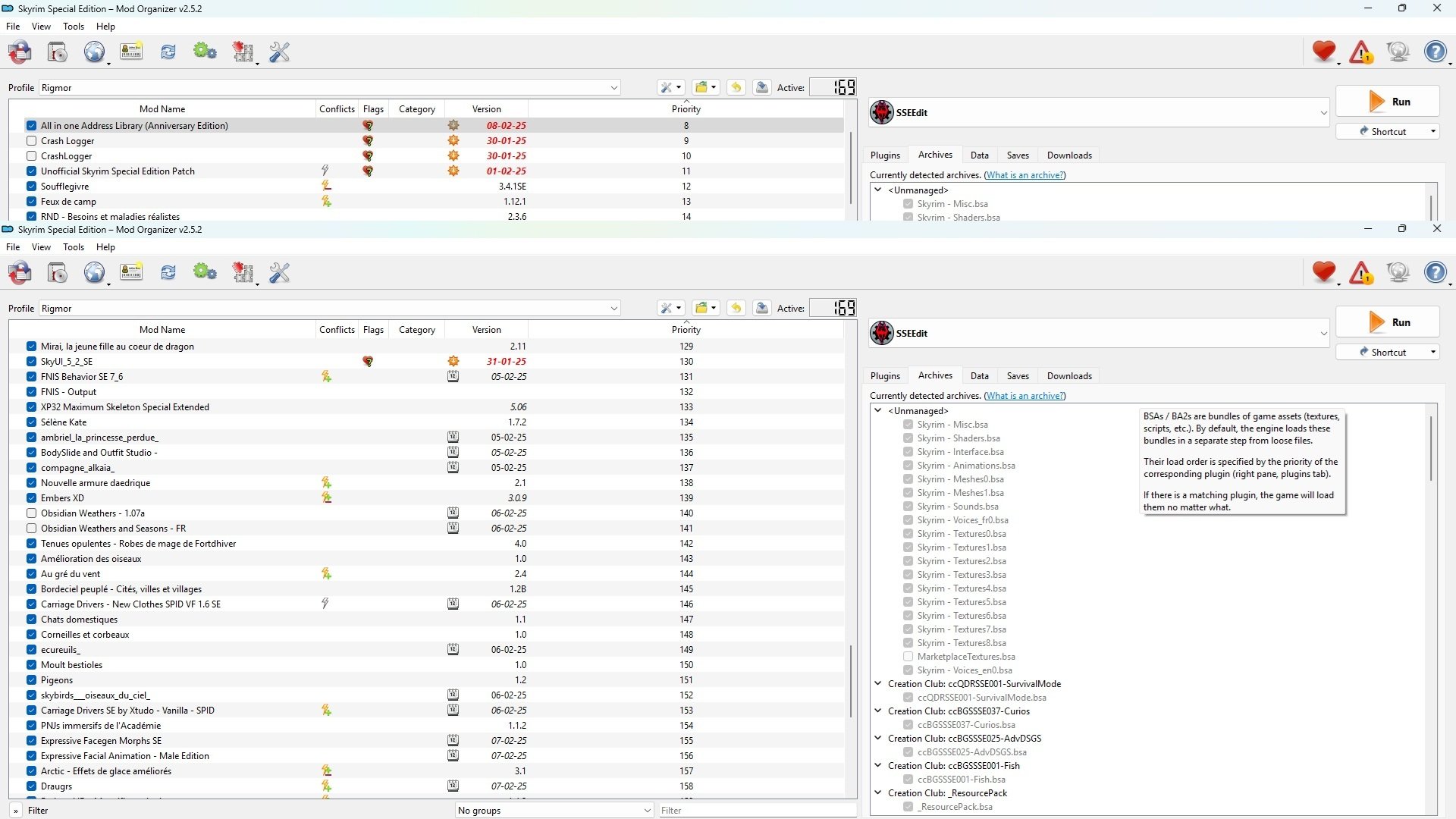Click 'What is an archive?' link in background window
The width and height of the screenshot is (1456, 819).
coord(1025,175)
